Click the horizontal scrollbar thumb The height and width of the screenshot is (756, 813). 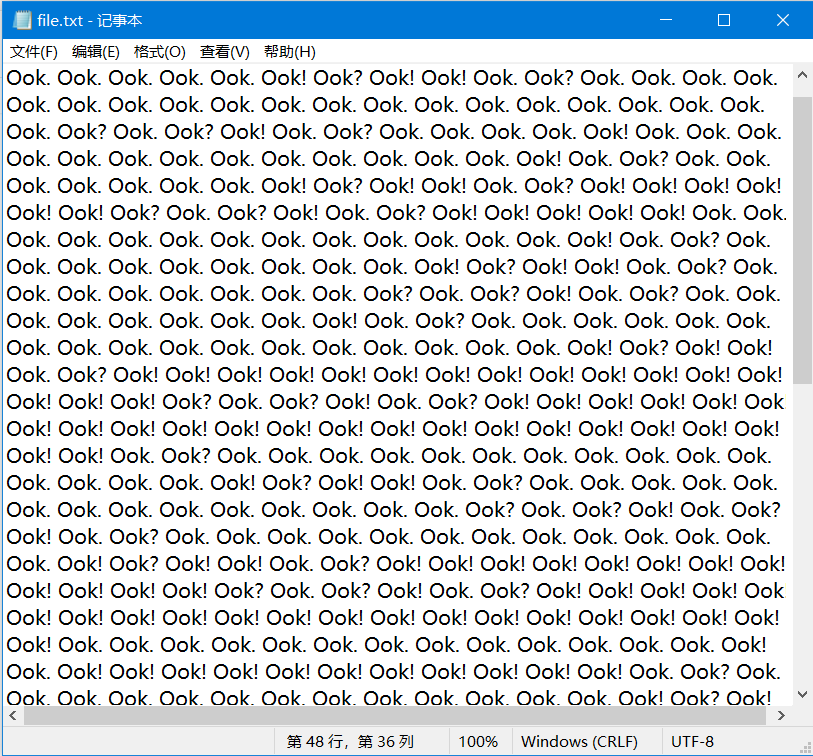pos(395,716)
